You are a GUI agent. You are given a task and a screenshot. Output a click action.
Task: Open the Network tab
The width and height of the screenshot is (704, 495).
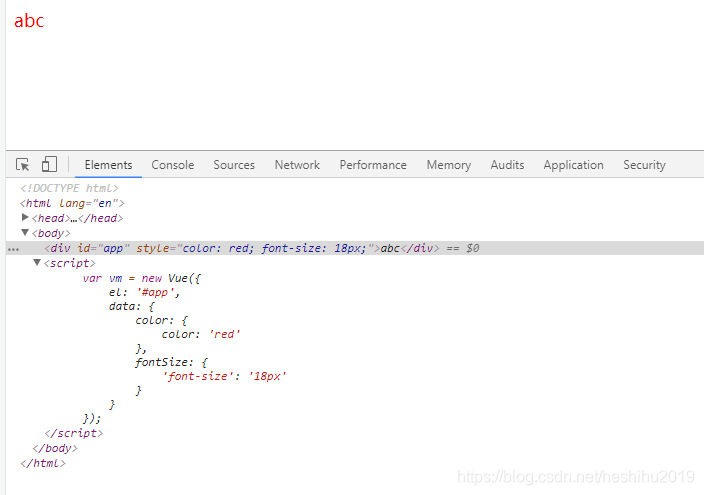[x=297, y=165]
